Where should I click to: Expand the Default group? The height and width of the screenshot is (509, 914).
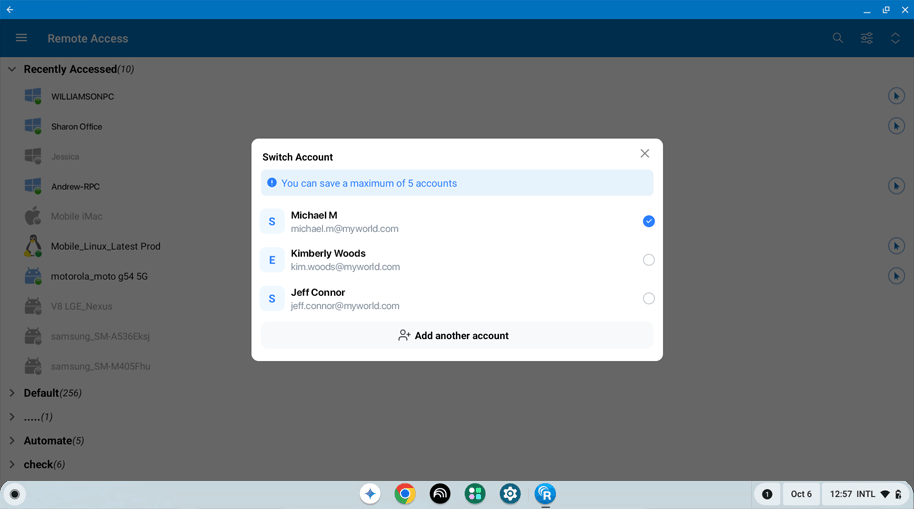point(12,393)
